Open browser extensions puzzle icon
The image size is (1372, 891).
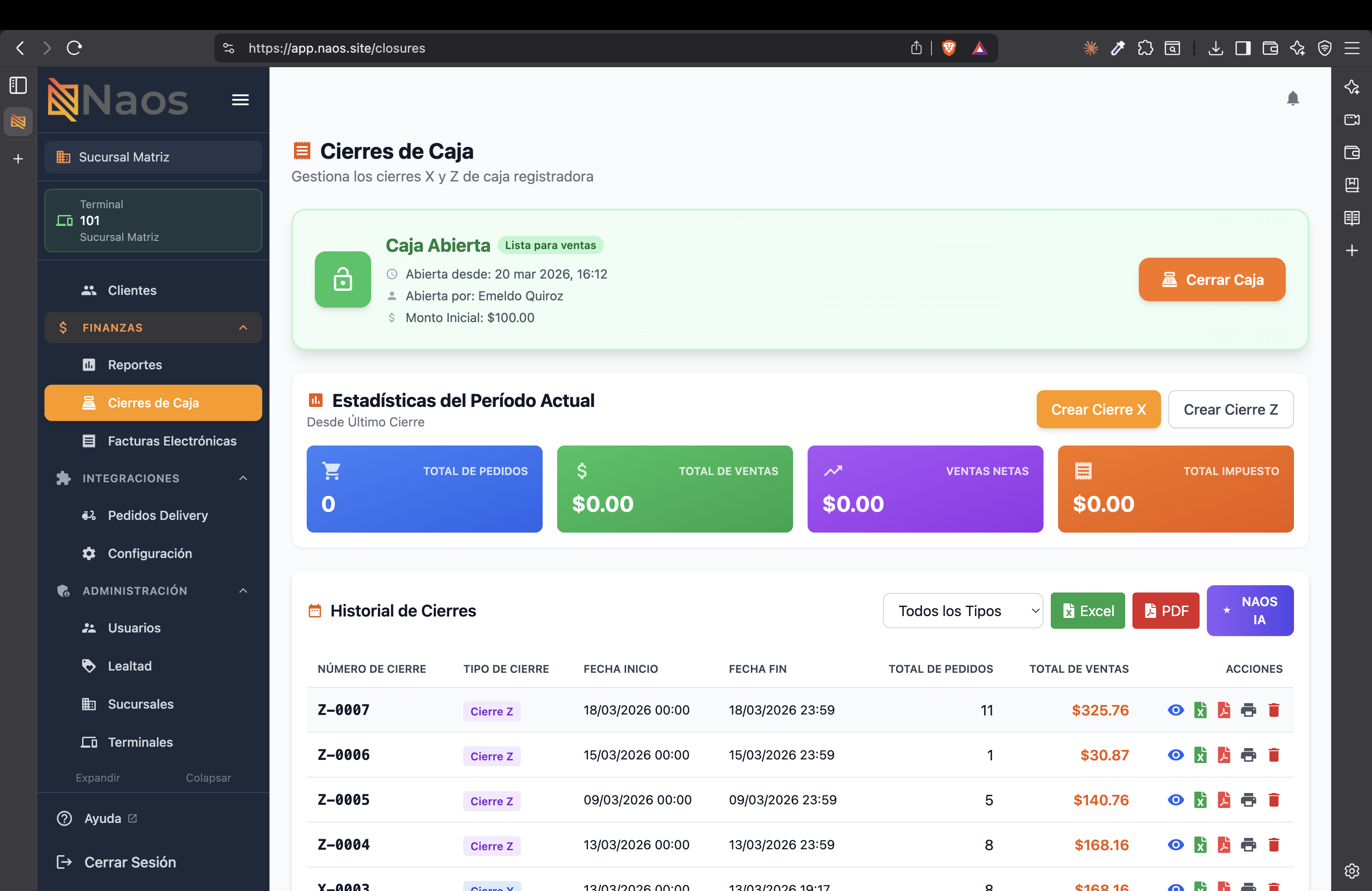pyautogui.click(x=1146, y=48)
